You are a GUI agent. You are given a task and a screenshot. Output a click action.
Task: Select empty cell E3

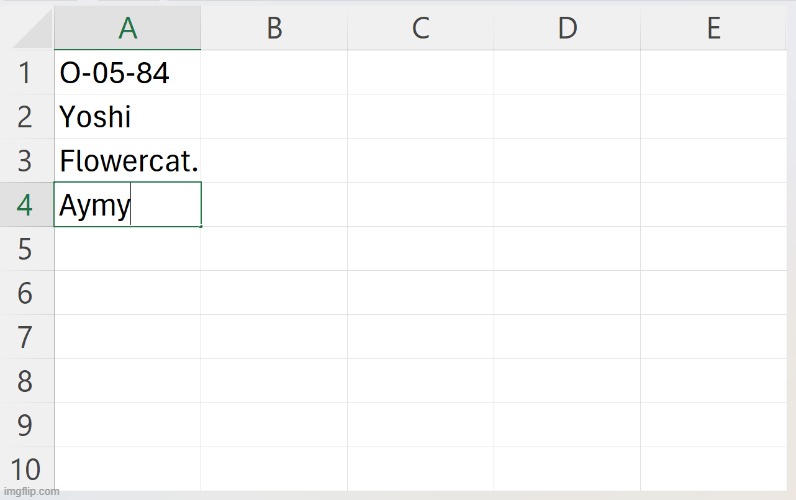pyautogui.click(x=713, y=161)
